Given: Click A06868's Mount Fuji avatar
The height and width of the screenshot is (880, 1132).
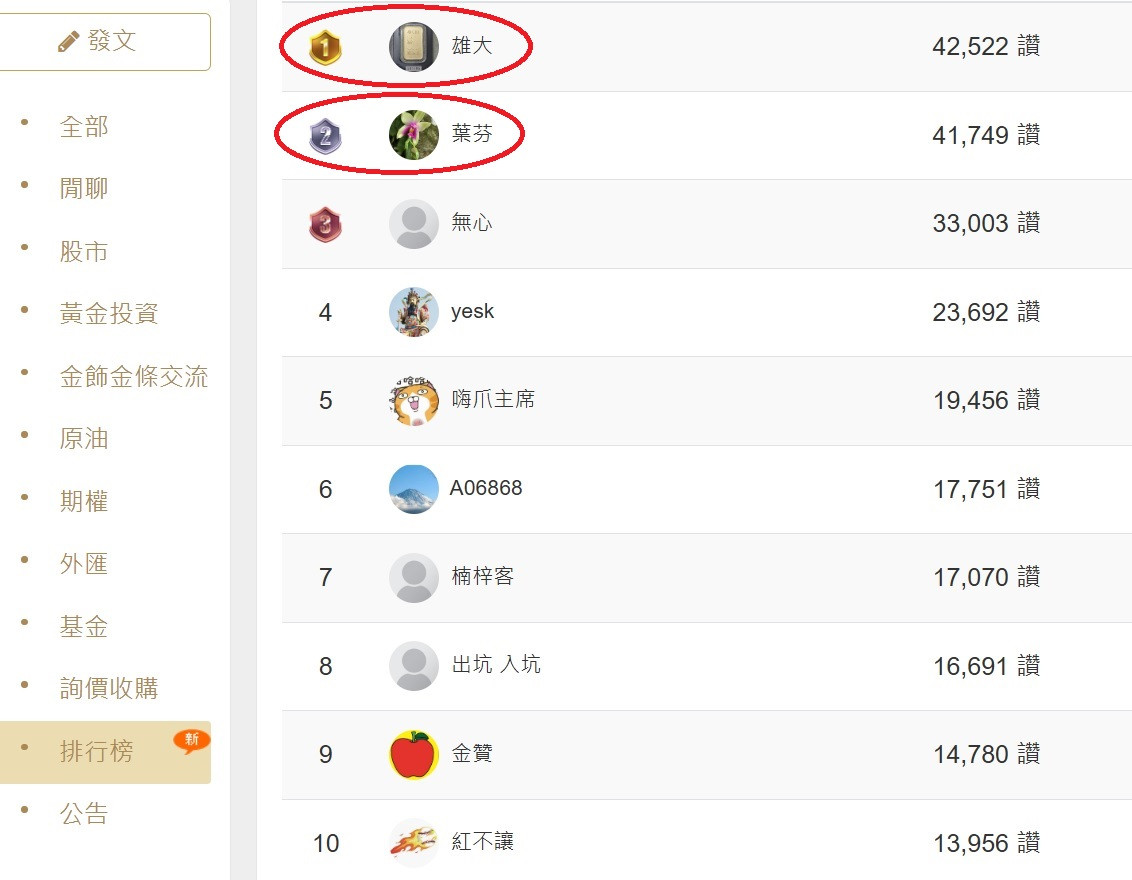Looking at the screenshot, I should 413,489.
